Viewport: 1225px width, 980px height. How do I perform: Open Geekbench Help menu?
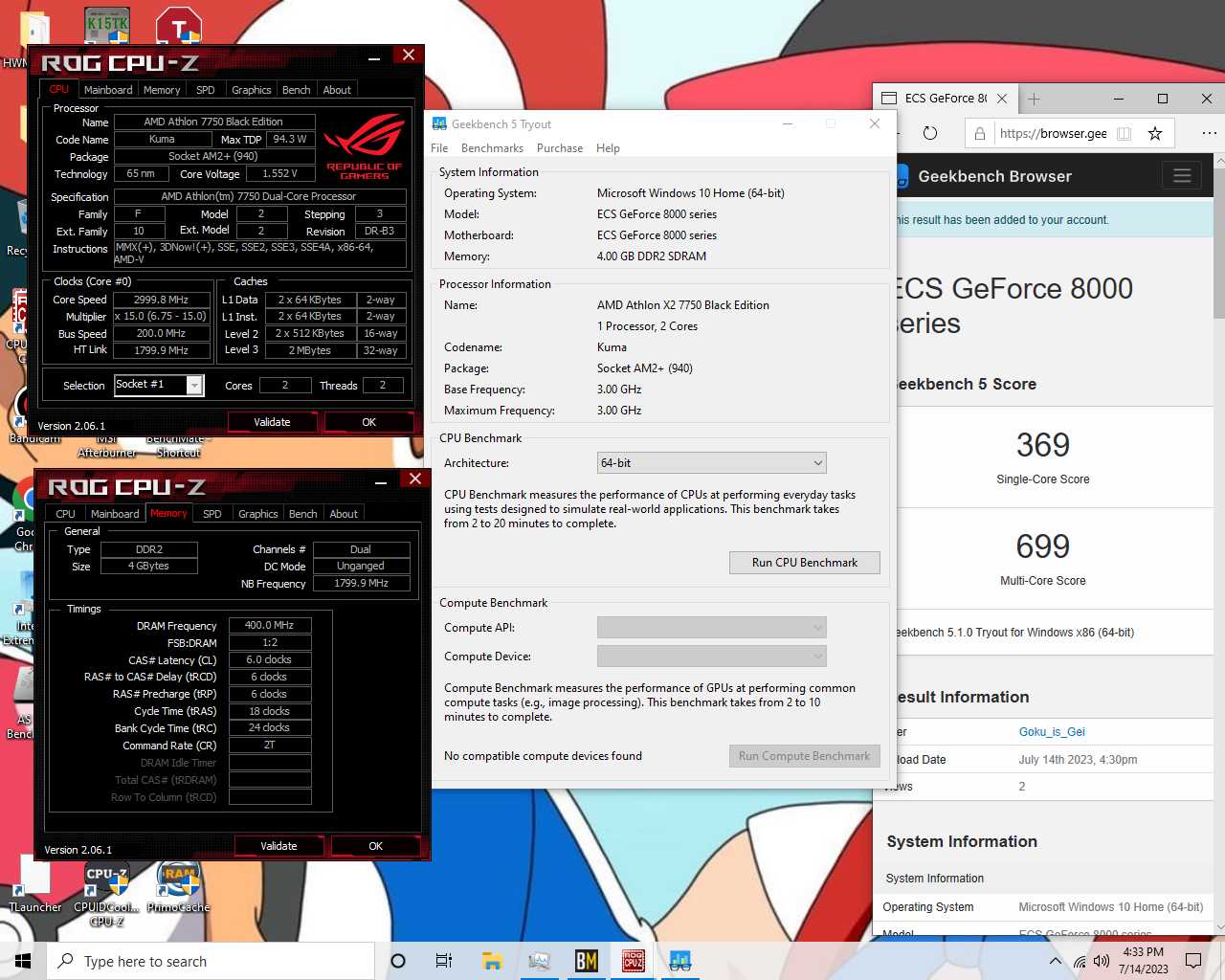point(608,148)
